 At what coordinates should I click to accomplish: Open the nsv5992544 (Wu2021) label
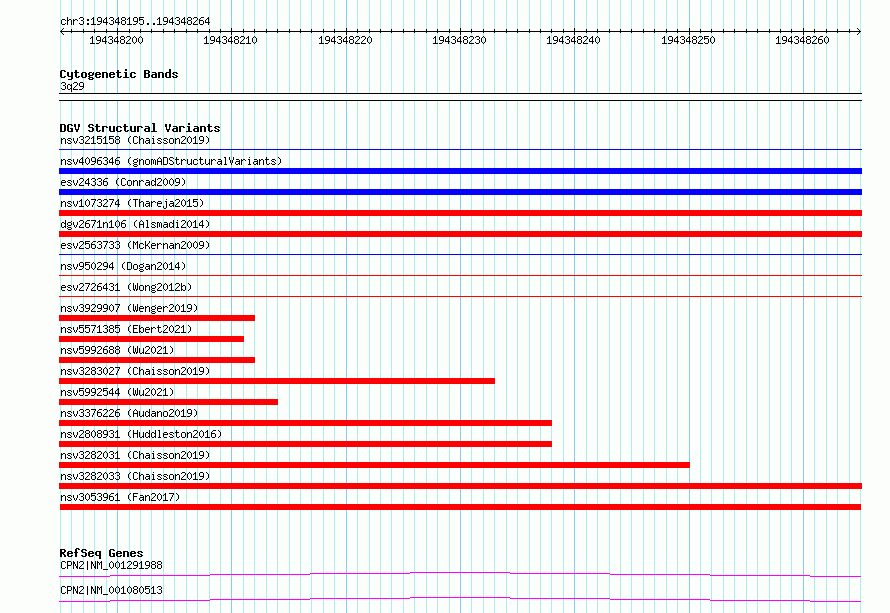[117, 392]
